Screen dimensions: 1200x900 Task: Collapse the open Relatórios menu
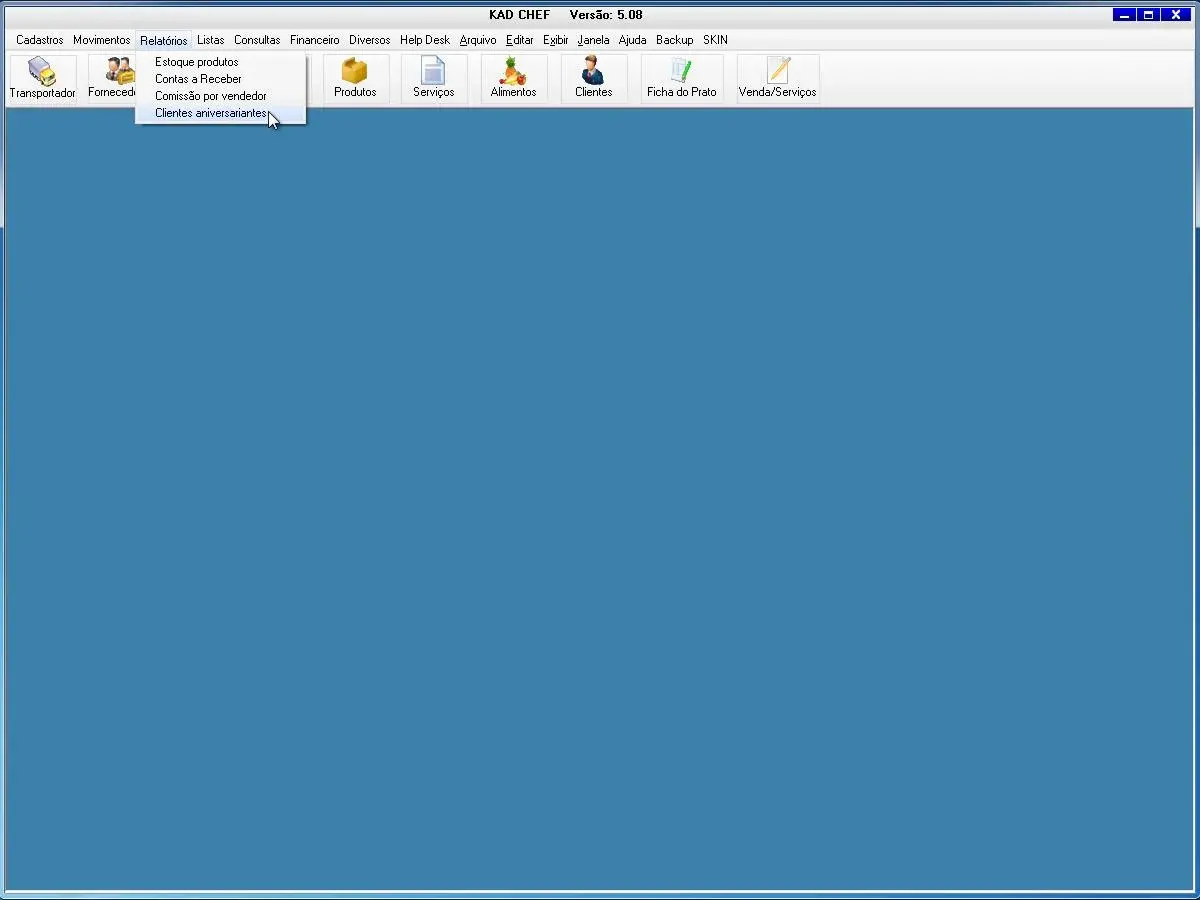click(163, 40)
